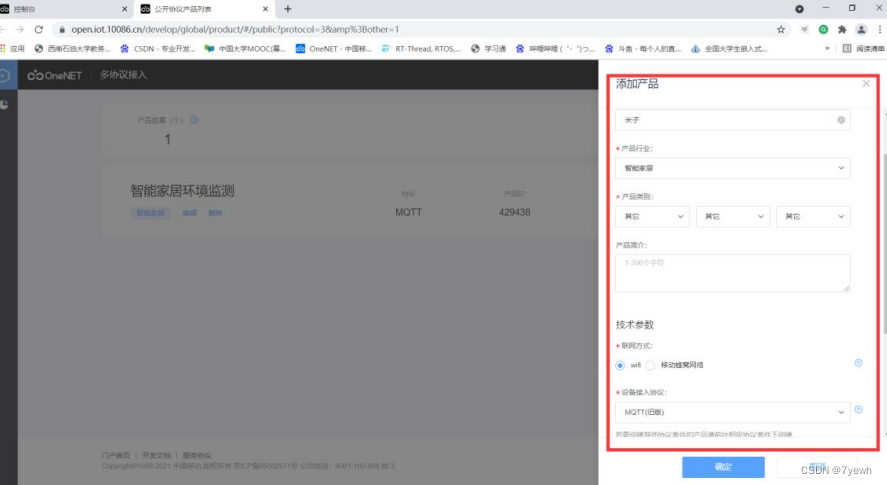Click product ID 429438
The height and width of the screenshot is (485, 887).
(x=515, y=212)
